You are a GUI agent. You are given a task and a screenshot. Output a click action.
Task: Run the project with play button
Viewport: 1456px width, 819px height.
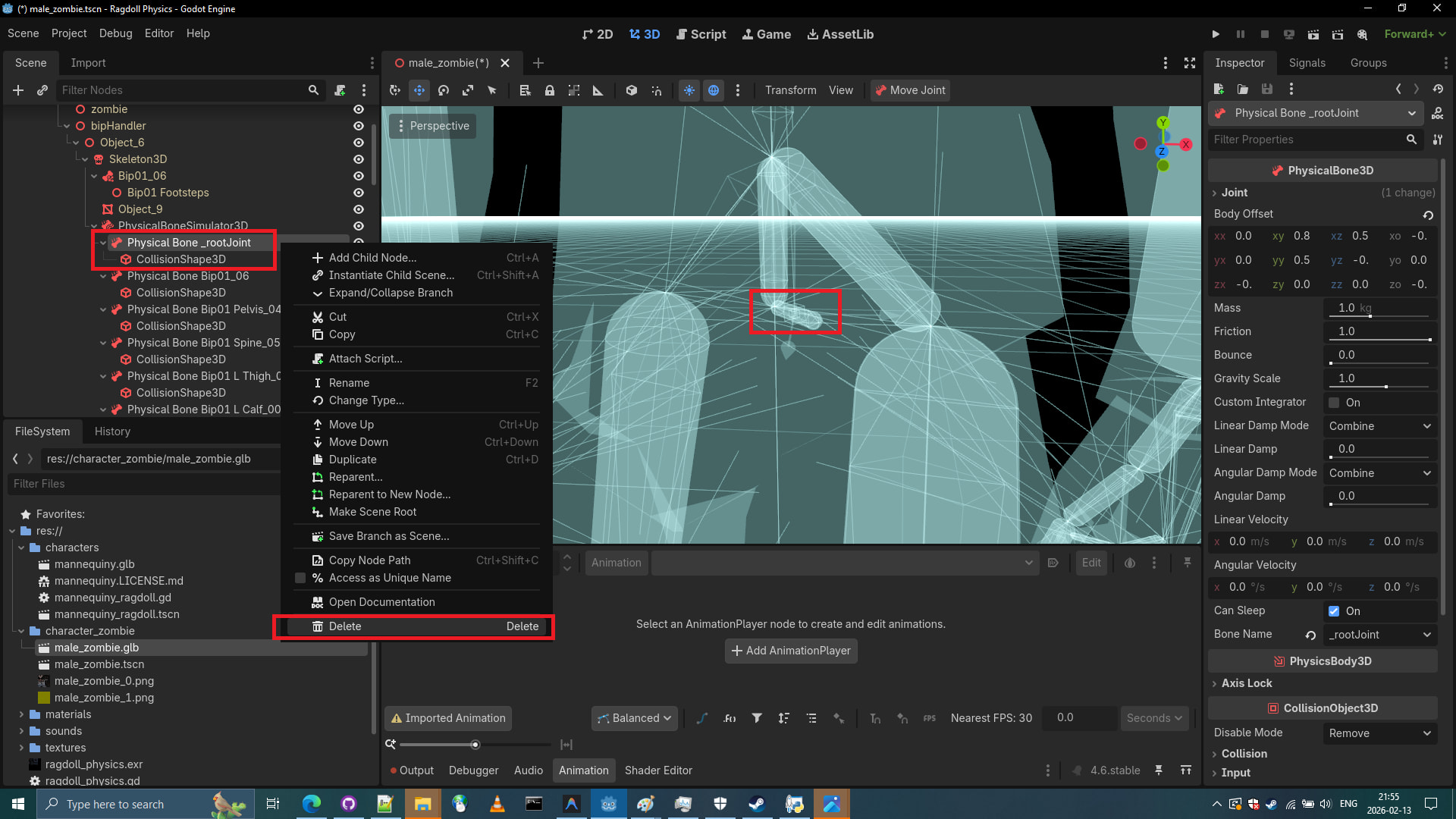[x=1216, y=34]
